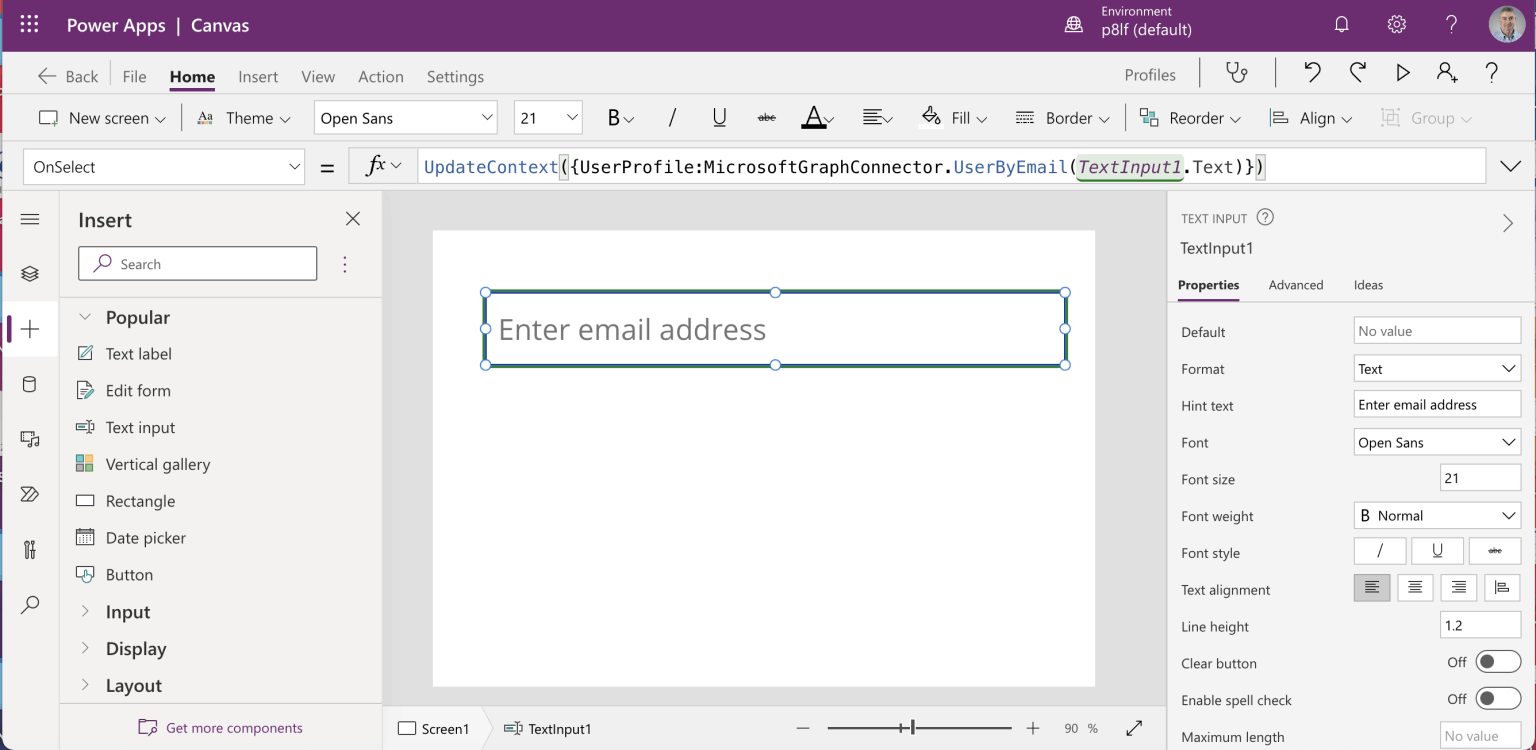
Task: Click the header help question mark
Action: 1452,25
